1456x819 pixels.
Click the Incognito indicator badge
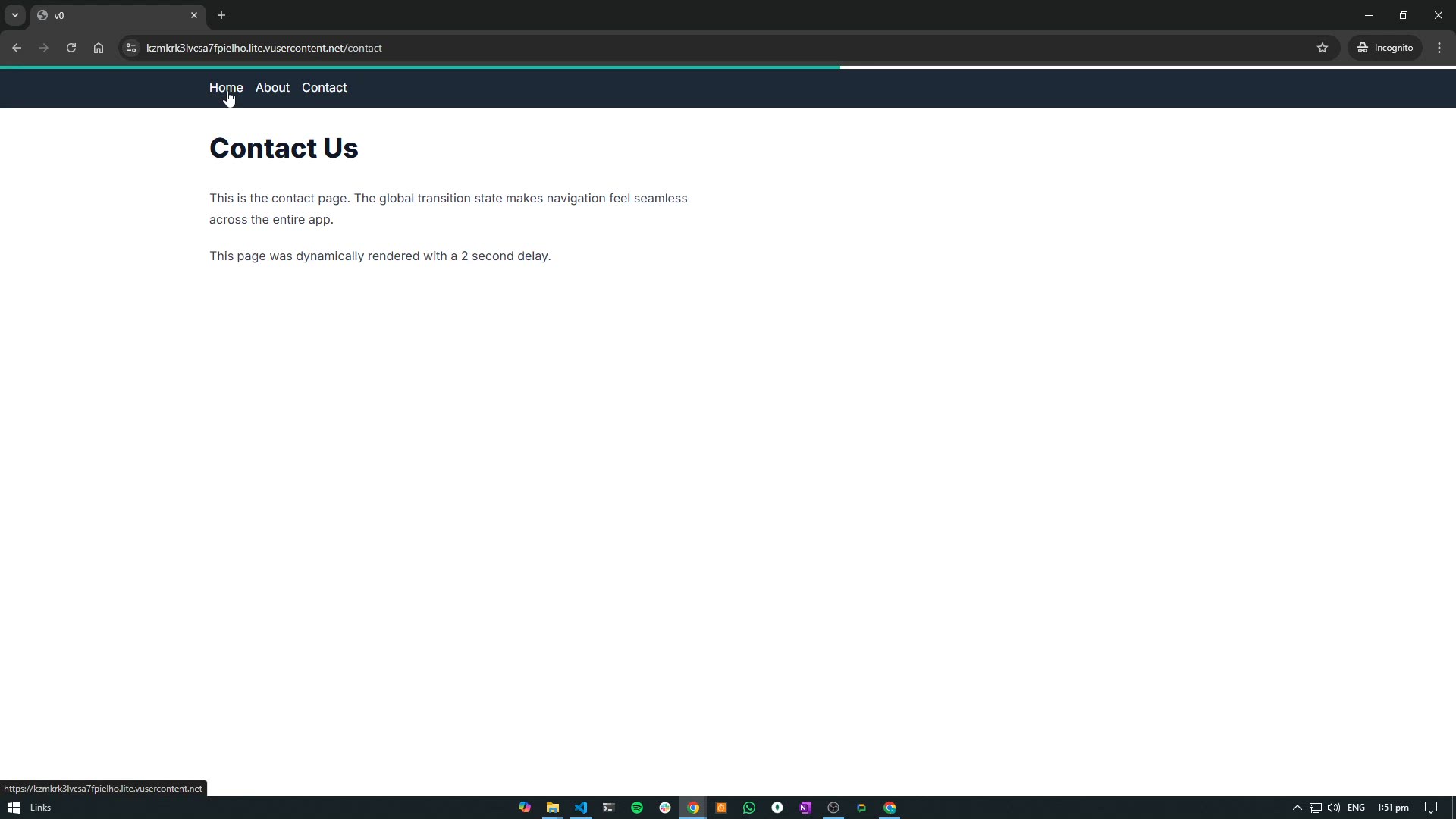tap(1385, 47)
